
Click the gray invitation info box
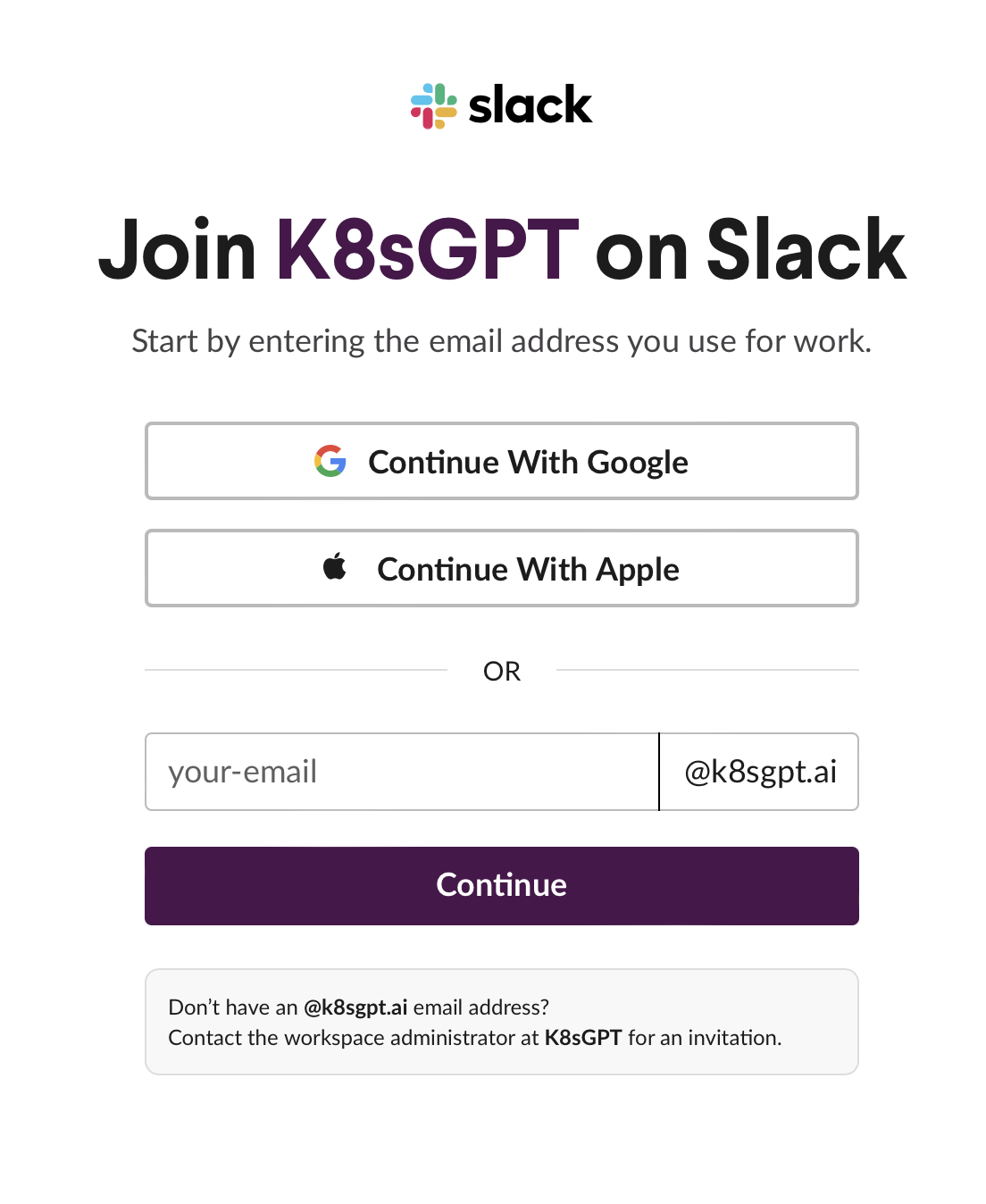tap(501, 1021)
